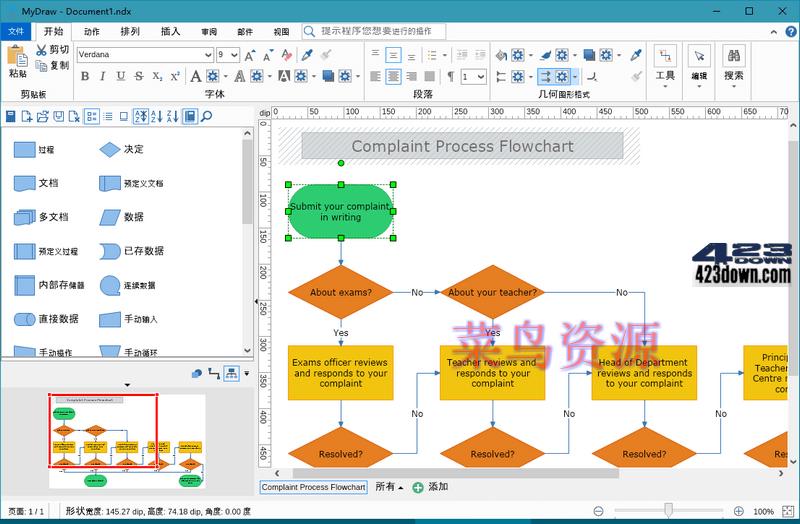Screen dimensions: 800x524
Task: Switch to the 插入 ribbon tab
Action: click(170, 32)
